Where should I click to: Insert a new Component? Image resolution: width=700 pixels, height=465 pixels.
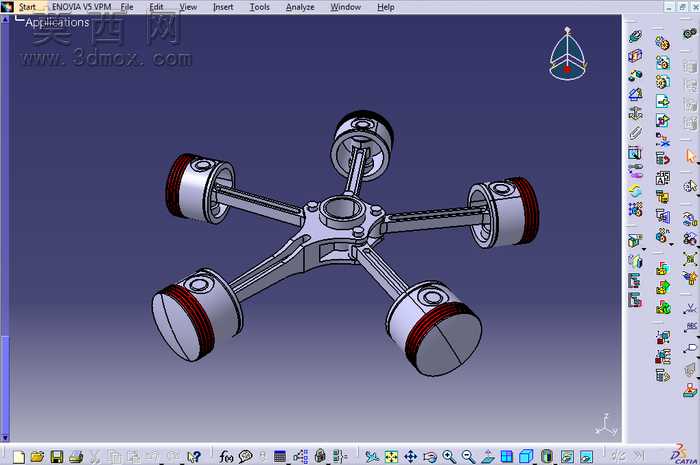click(x=662, y=43)
